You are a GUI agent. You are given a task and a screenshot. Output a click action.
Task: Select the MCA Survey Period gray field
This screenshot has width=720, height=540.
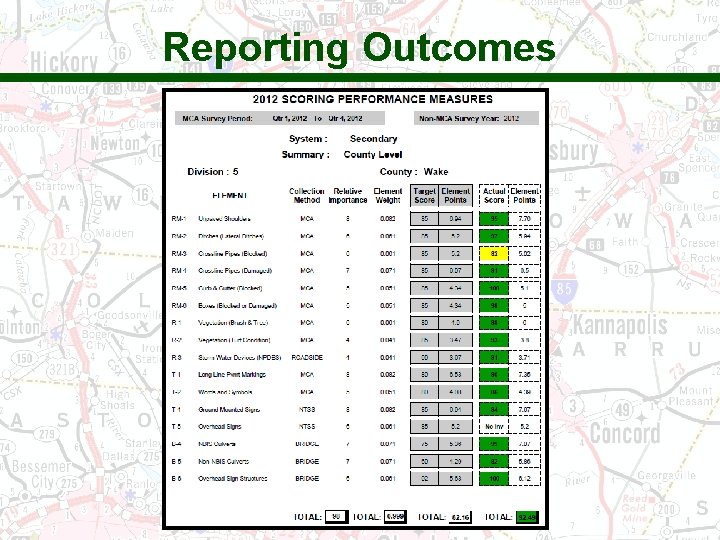[x=279, y=118]
